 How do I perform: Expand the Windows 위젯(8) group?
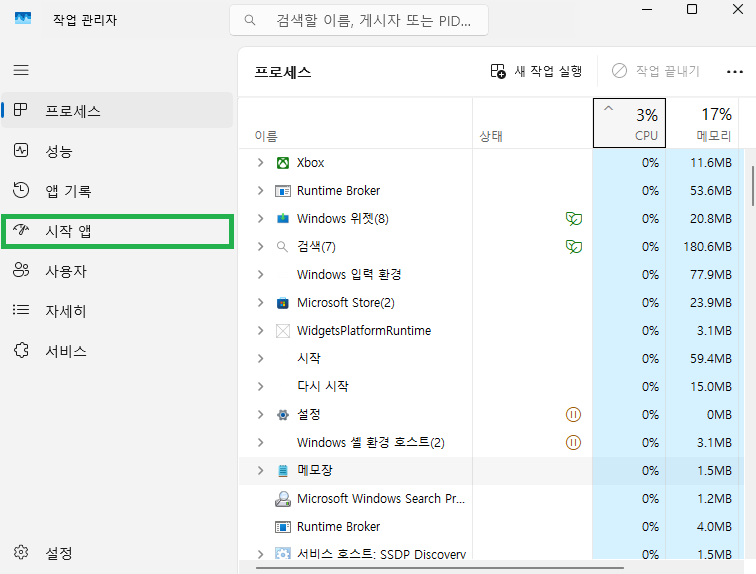tap(260, 219)
